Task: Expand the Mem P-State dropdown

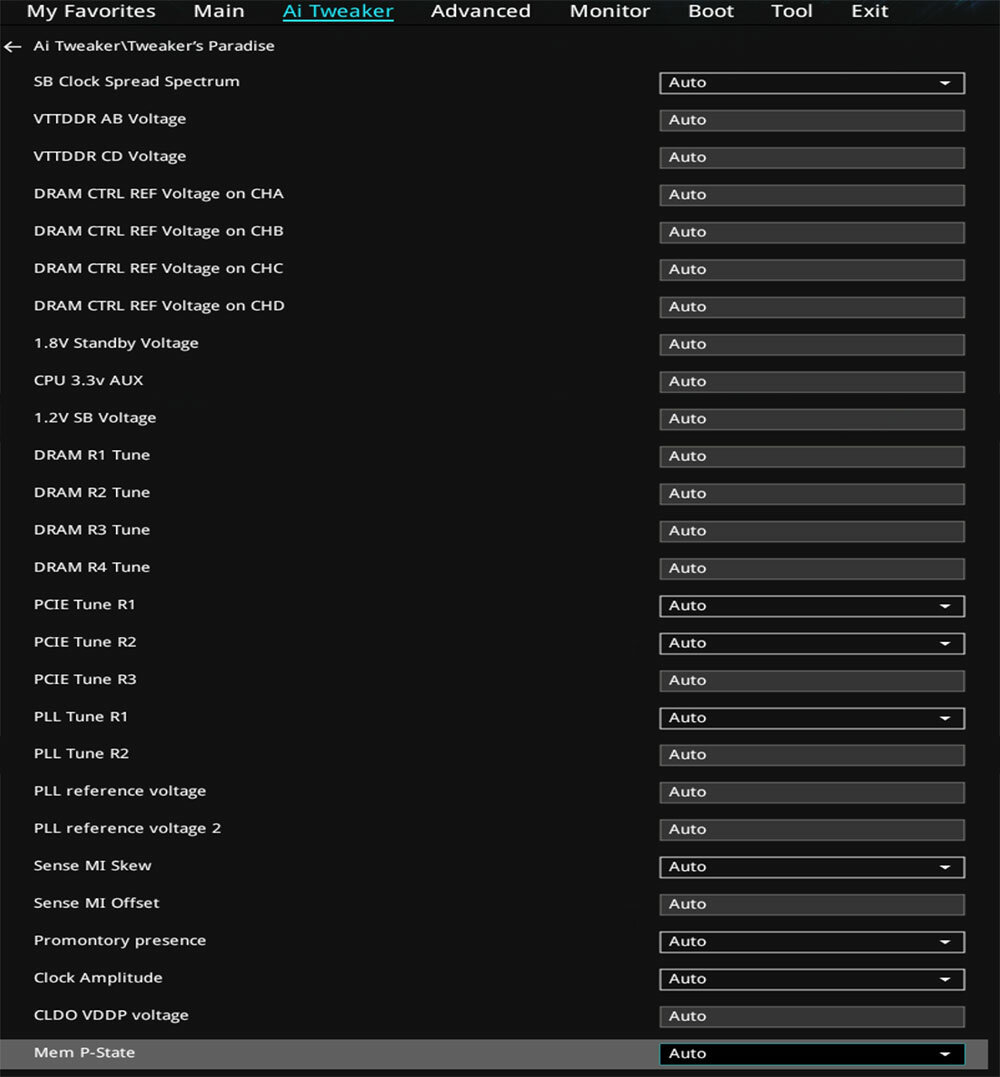Action: tap(812, 1054)
